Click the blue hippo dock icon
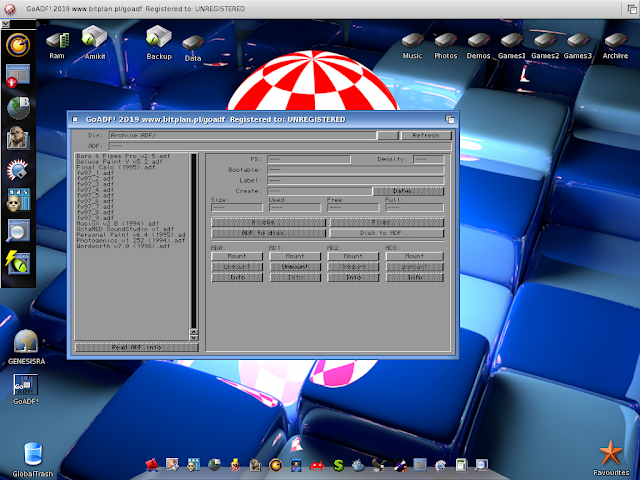The height and width of the screenshot is (480, 640). click(358, 465)
